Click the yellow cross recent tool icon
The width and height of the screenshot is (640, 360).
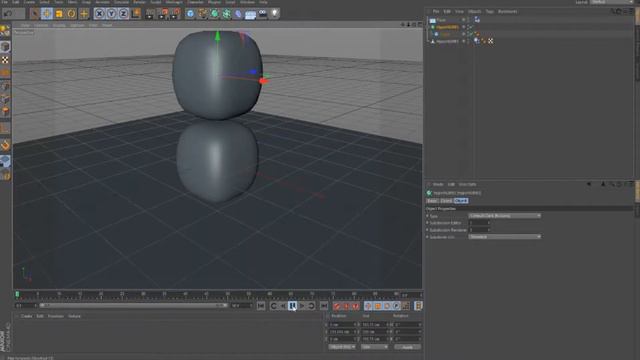click(84, 14)
